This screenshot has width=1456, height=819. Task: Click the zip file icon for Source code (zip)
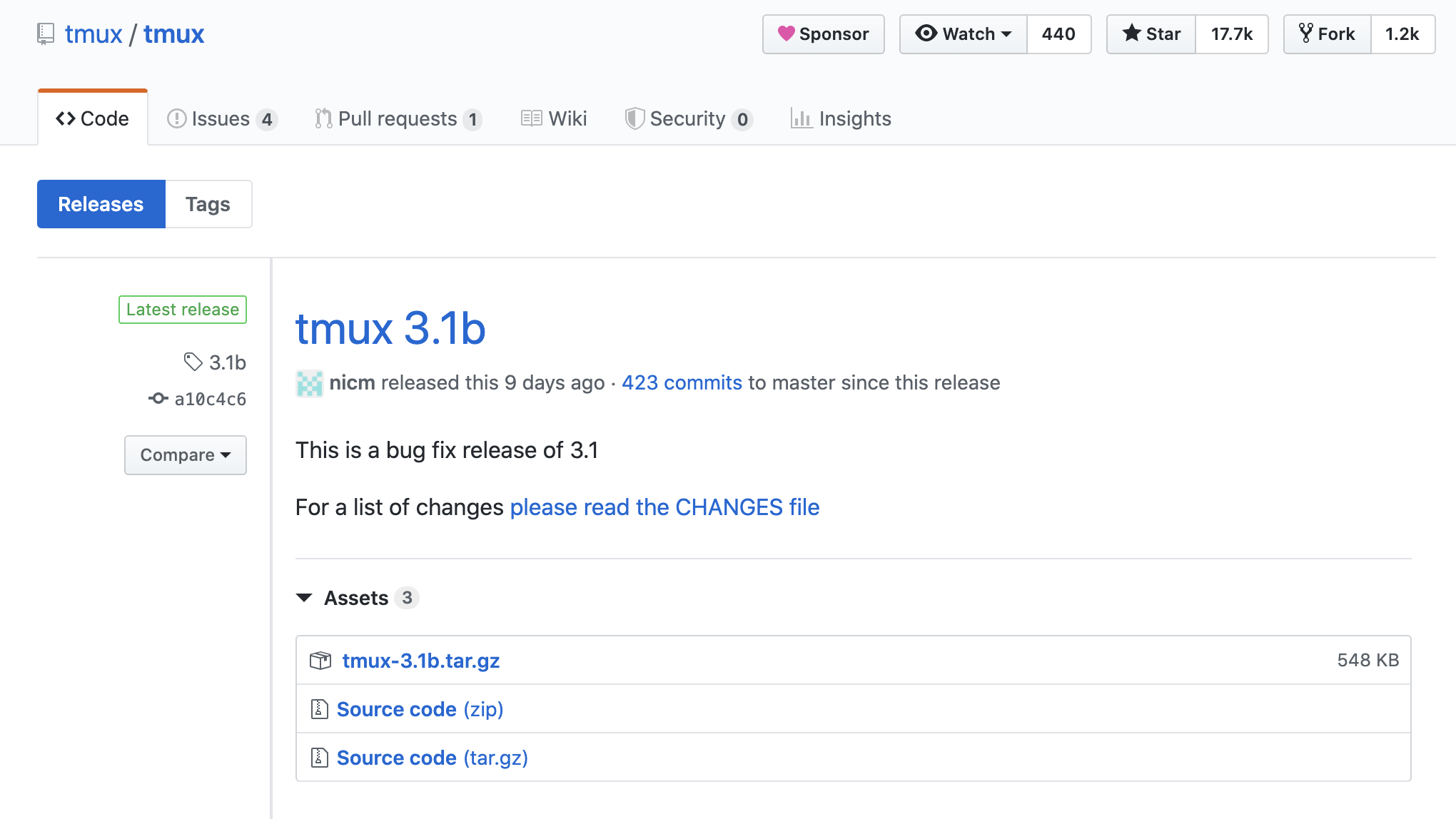click(319, 709)
